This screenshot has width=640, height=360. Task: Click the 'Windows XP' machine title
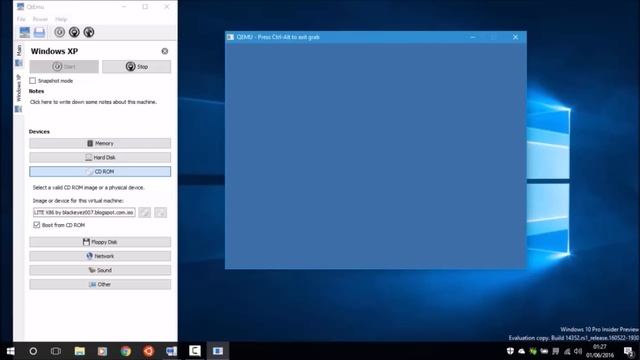point(54,51)
